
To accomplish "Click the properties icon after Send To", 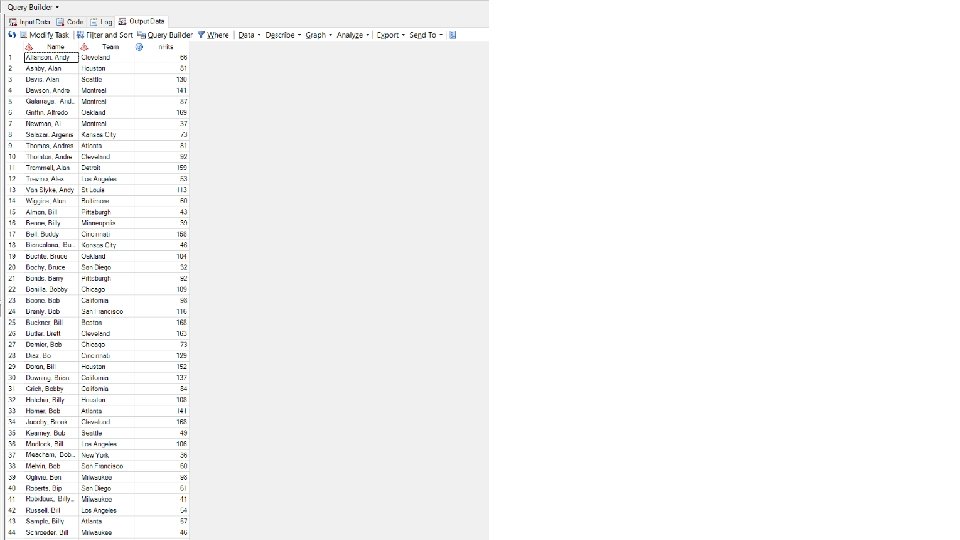I will [452, 35].
